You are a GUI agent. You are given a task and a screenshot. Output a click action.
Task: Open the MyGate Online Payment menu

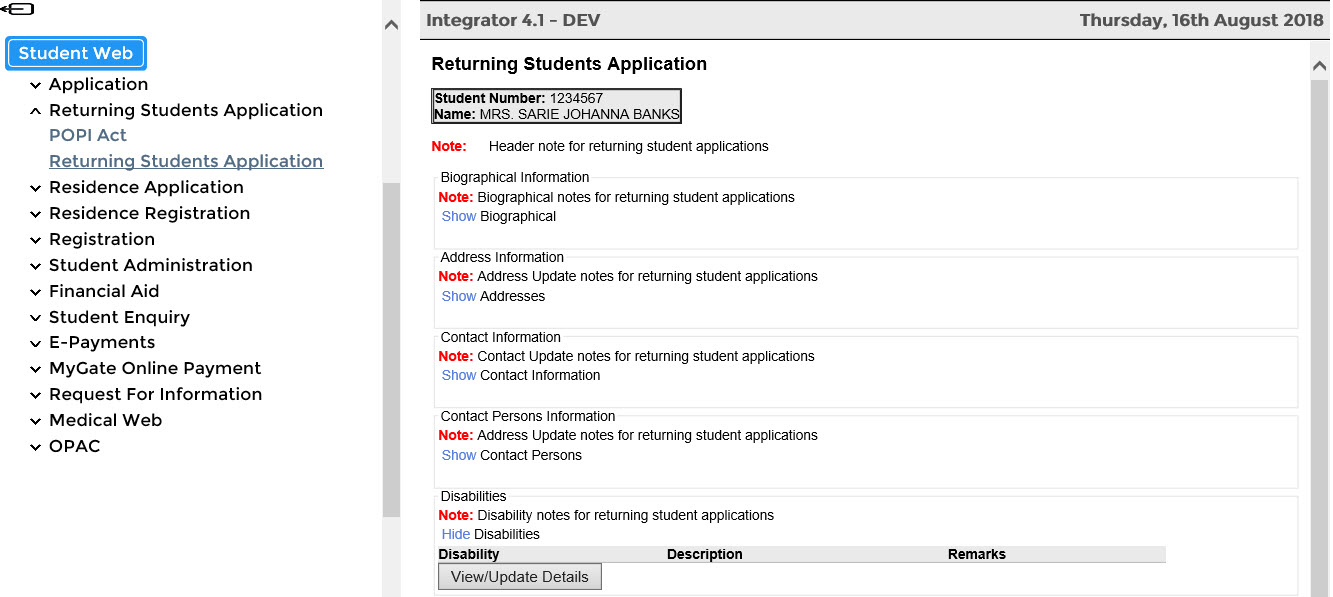pos(155,369)
